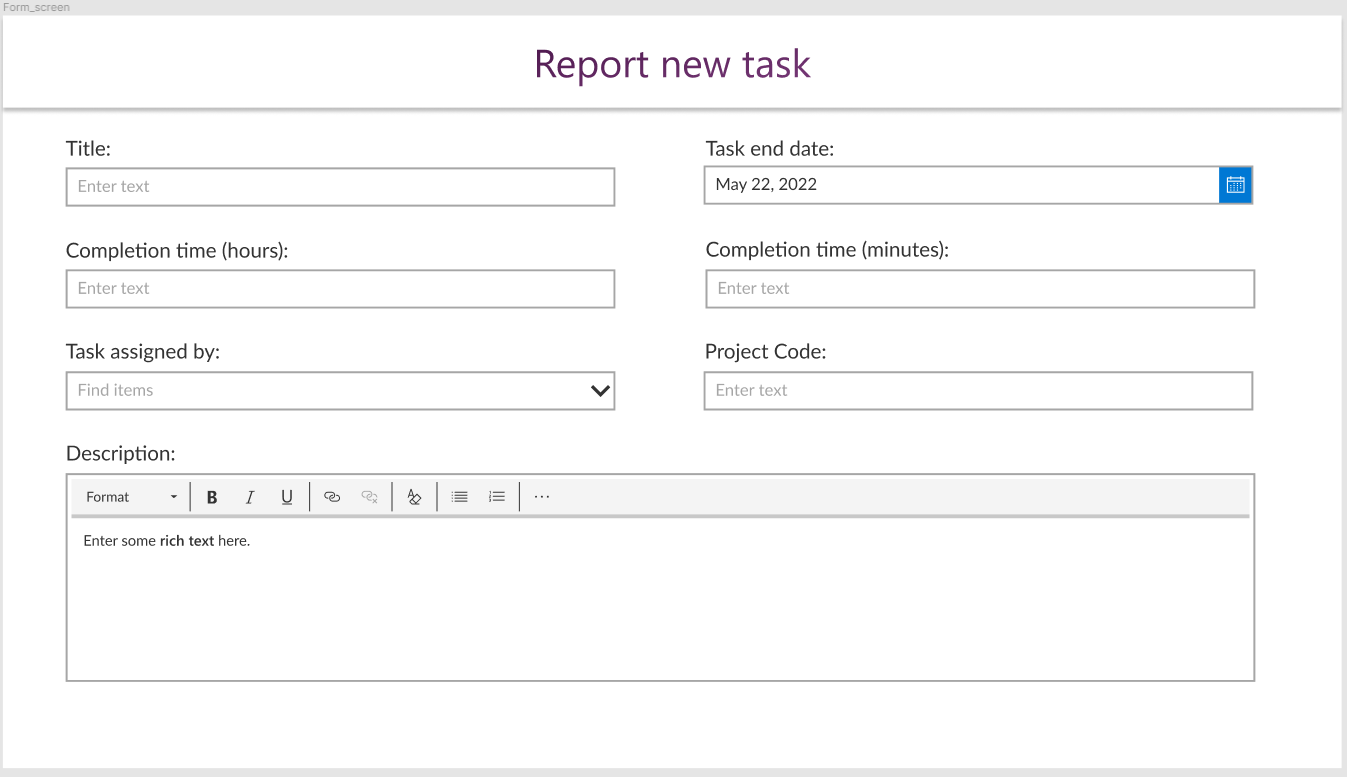Show more toolbar options via ellipsis
Viewport: 1347px width, 777px height.
[542, 497]
